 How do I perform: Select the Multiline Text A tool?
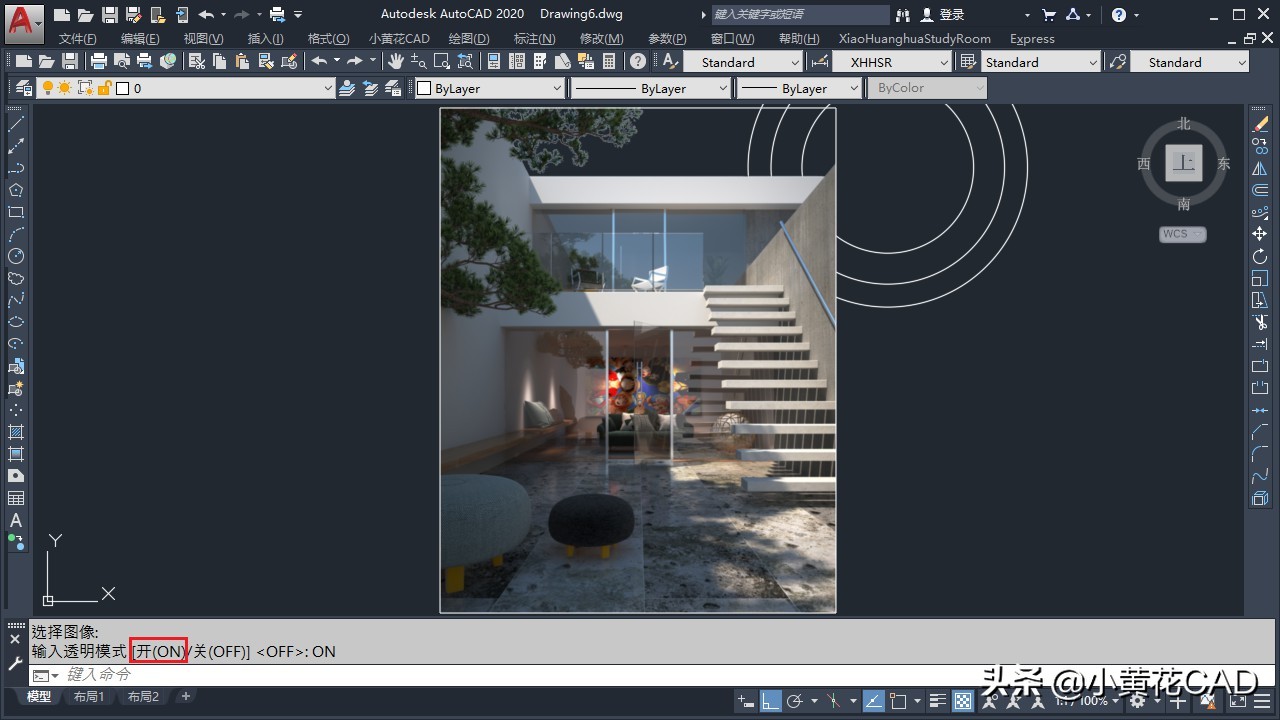pyautogui.click(x=16, y=520)
